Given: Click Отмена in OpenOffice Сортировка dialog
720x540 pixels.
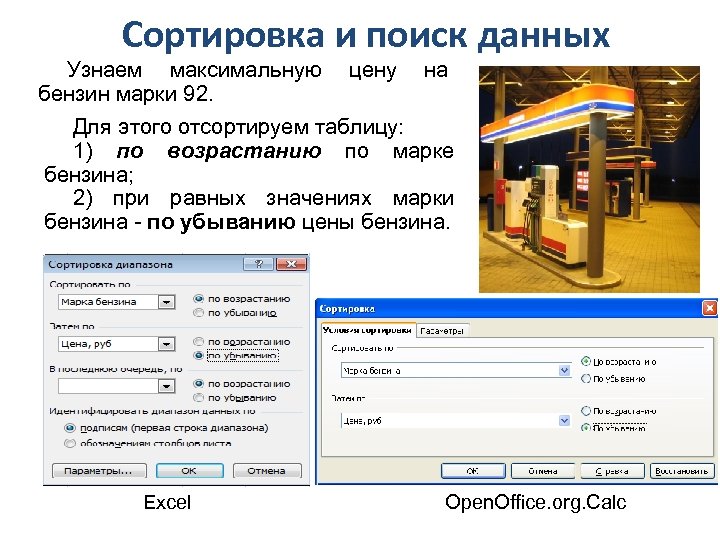Looking at the screenshot, I should pos(543,471).
